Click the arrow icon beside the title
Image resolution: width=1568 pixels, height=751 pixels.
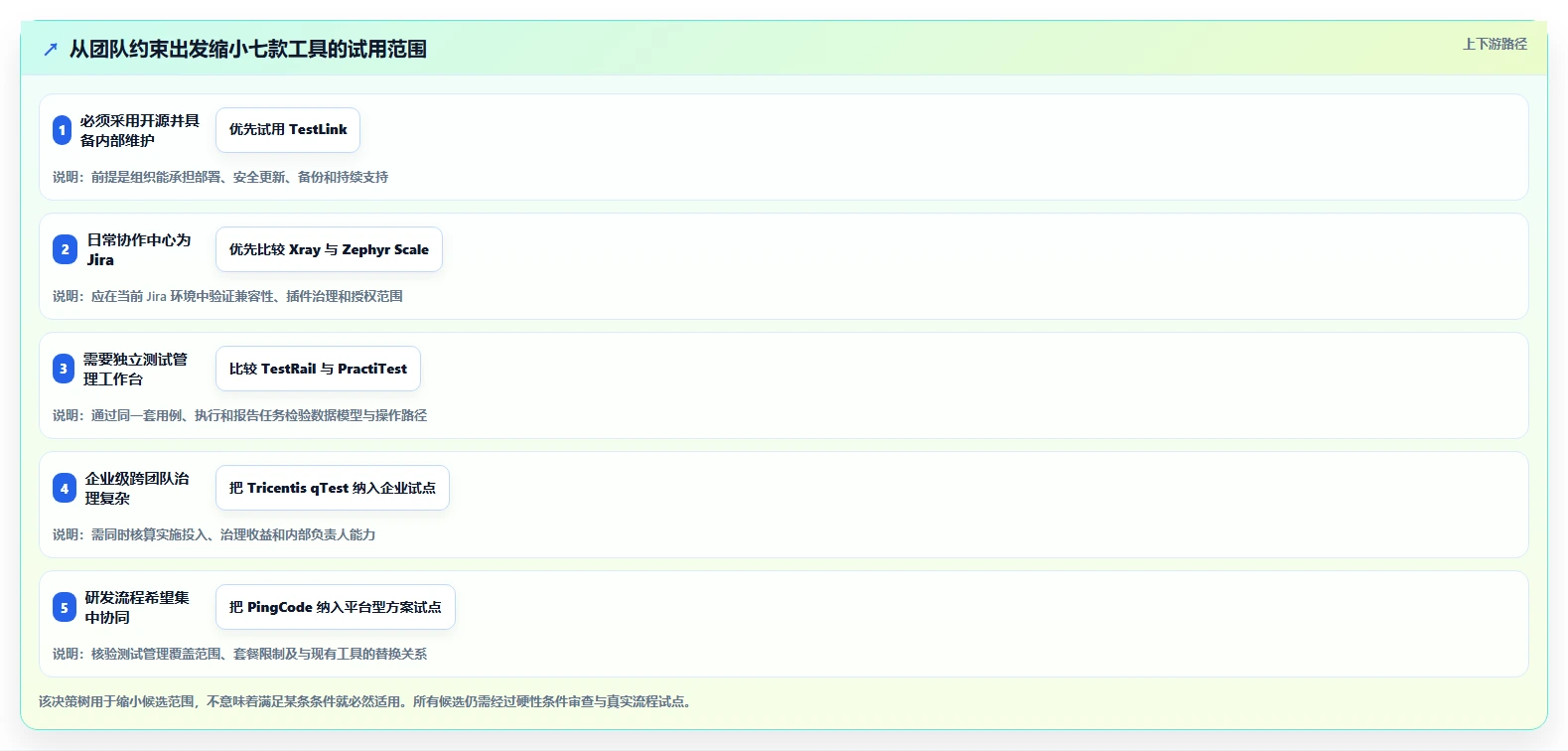pyautogui.click(x=51, y=50)
